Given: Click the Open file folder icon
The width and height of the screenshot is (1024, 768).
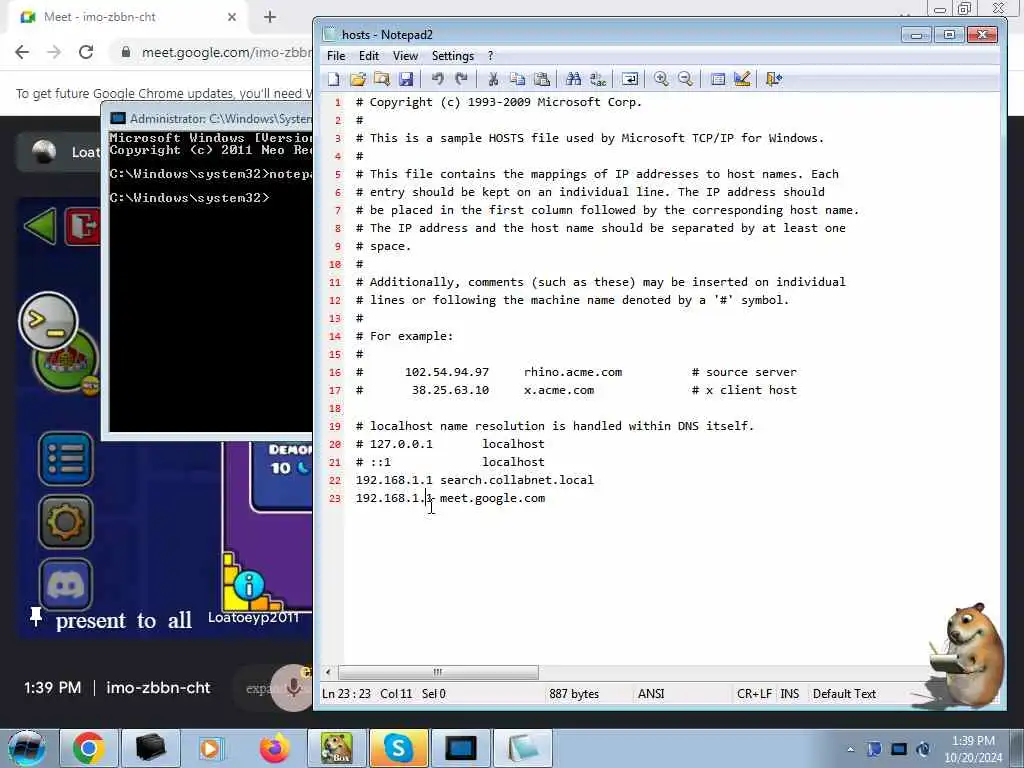Looking at the screenshot, I should point(358,79).
